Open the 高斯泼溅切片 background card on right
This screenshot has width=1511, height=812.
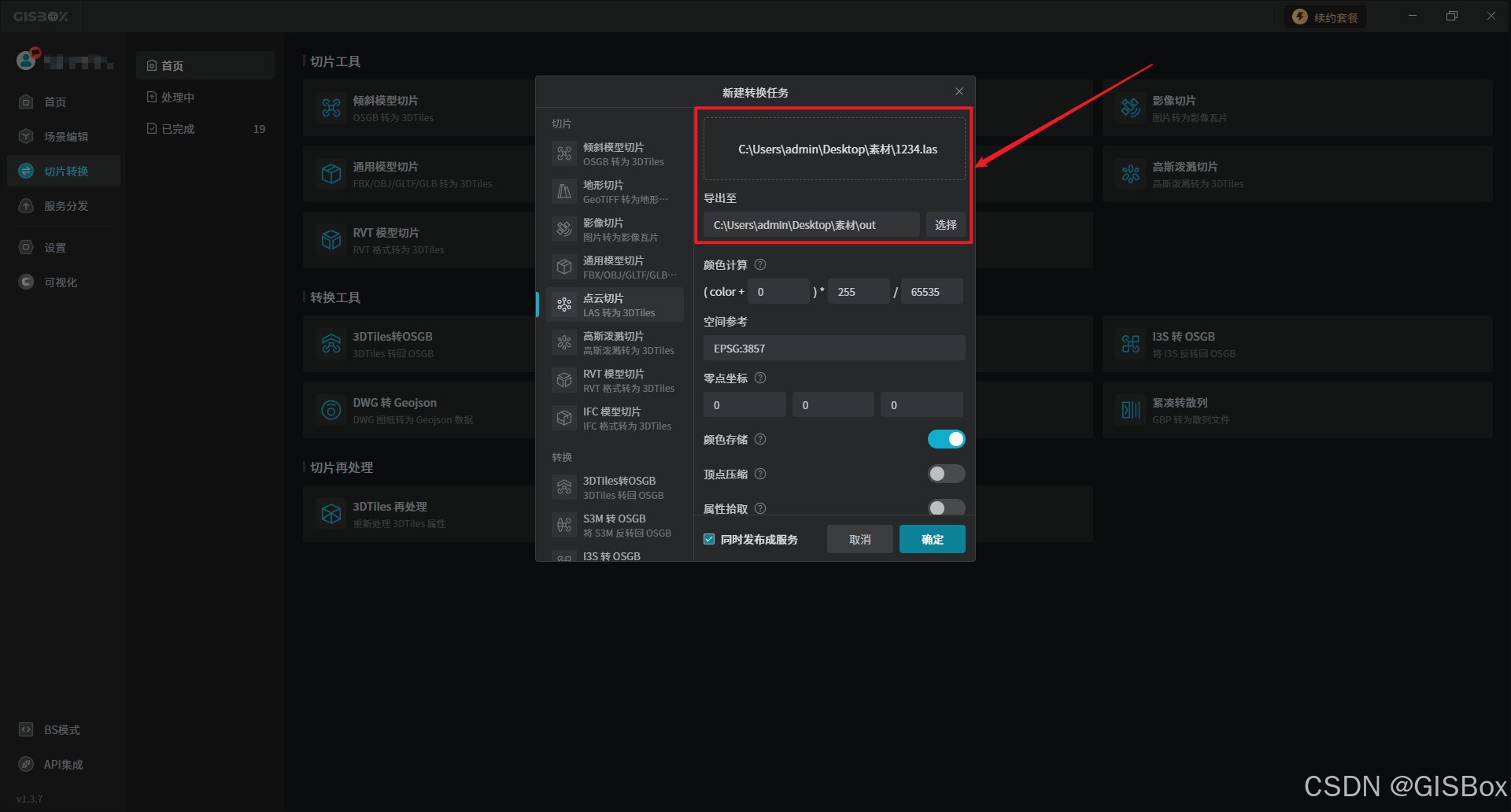tap(1297, 174)
